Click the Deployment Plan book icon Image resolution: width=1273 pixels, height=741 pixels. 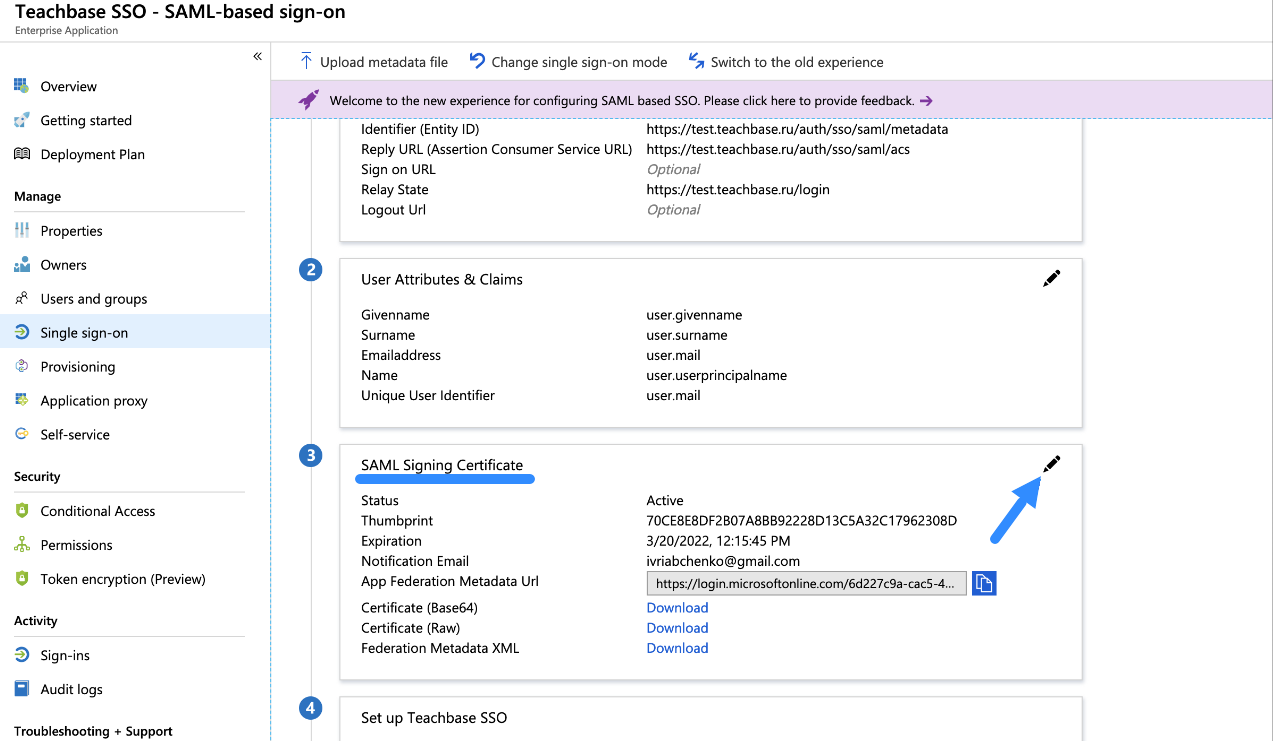(22, 154)
